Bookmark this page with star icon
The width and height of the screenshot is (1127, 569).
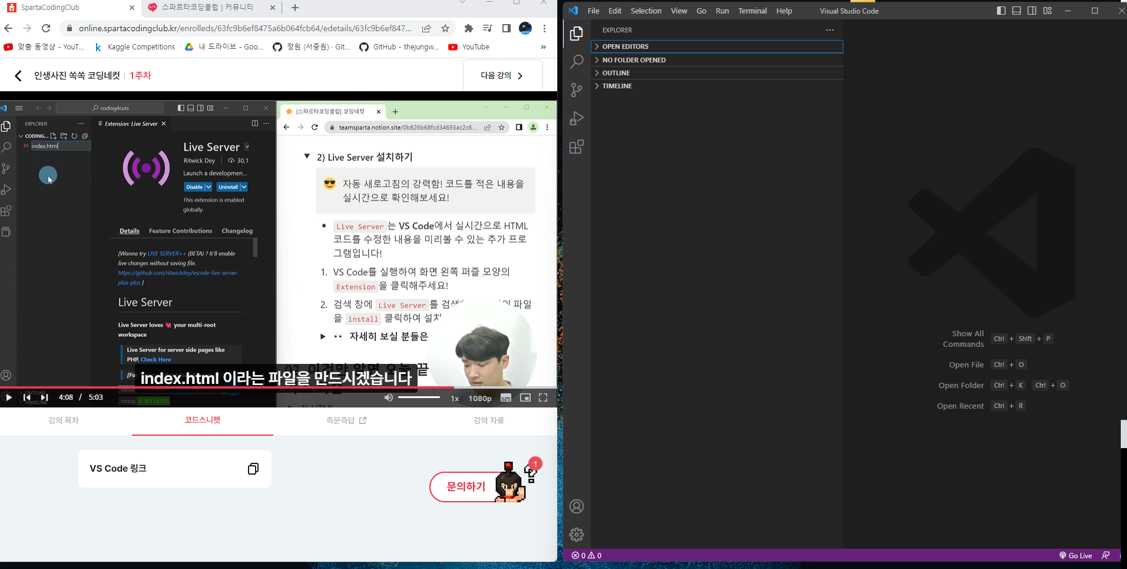tap(445, 29)
